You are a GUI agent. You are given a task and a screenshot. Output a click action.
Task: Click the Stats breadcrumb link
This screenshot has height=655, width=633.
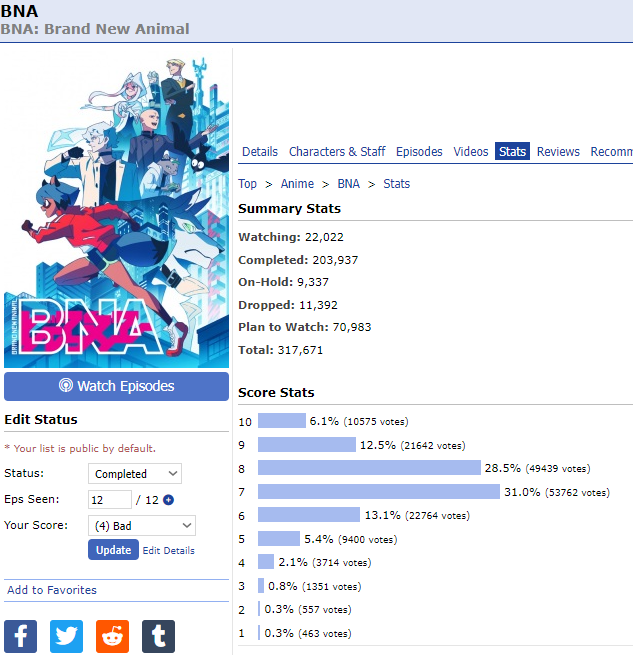tap(397, 184)
